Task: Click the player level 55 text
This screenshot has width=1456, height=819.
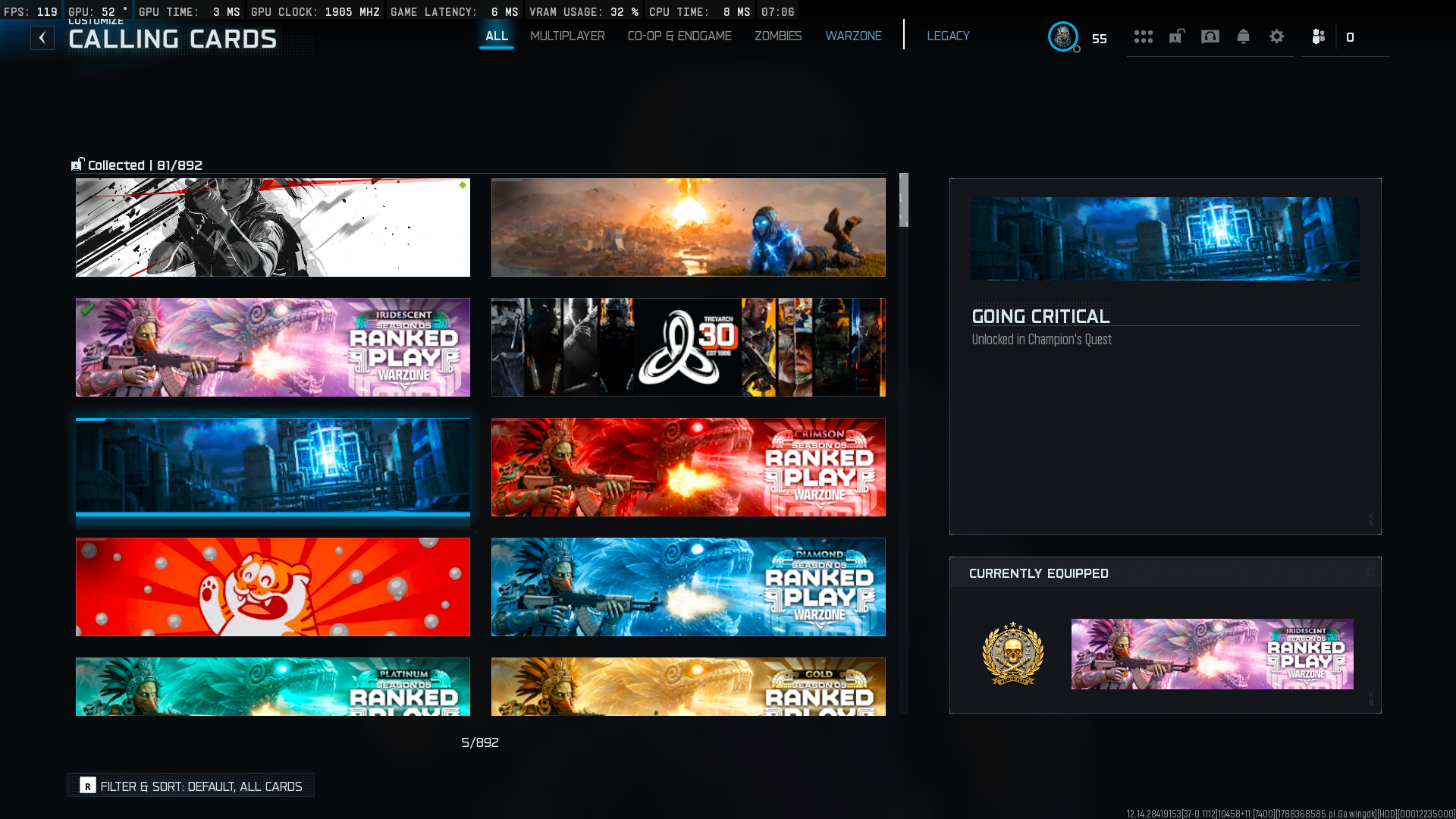Action: click(1100, 39)
